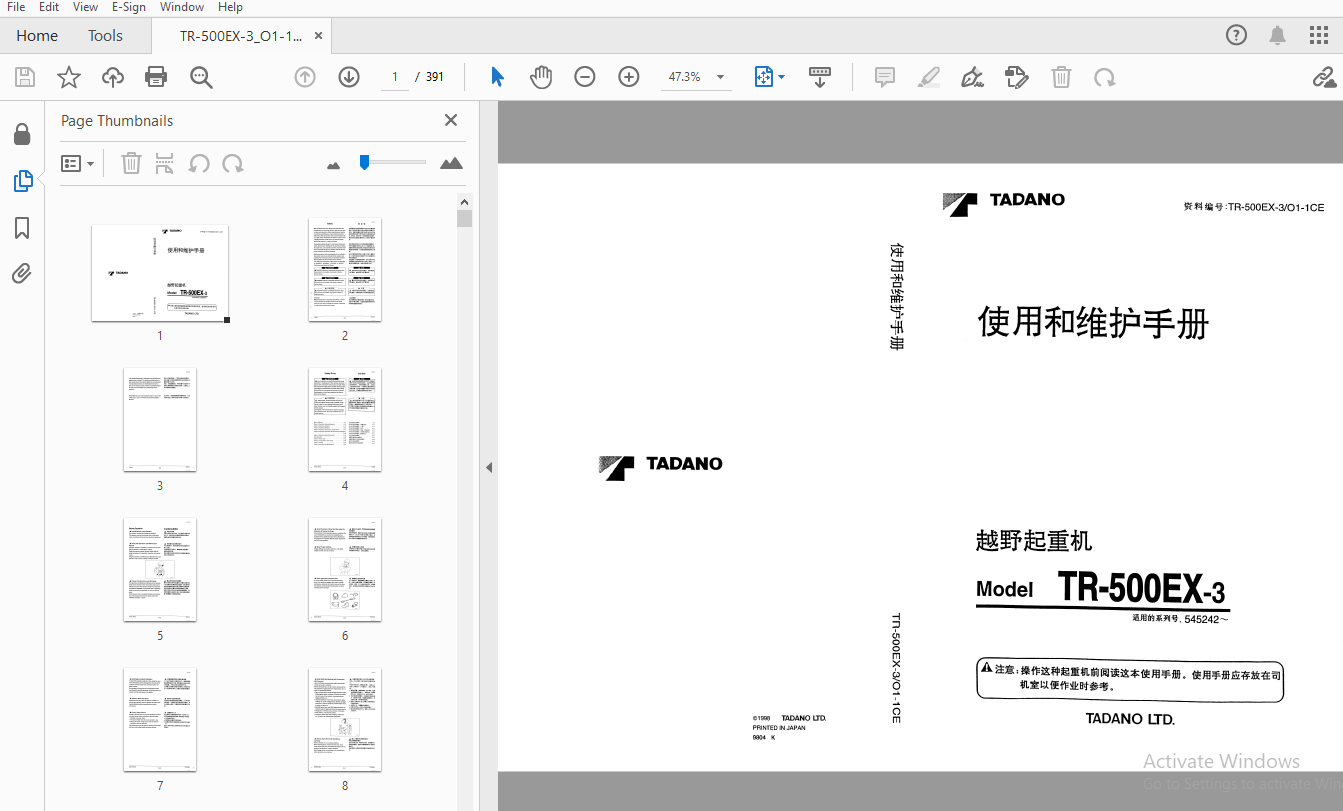Add file to starred bookmarks
The image size is (1343, 811).
click(x=69, y=77)
